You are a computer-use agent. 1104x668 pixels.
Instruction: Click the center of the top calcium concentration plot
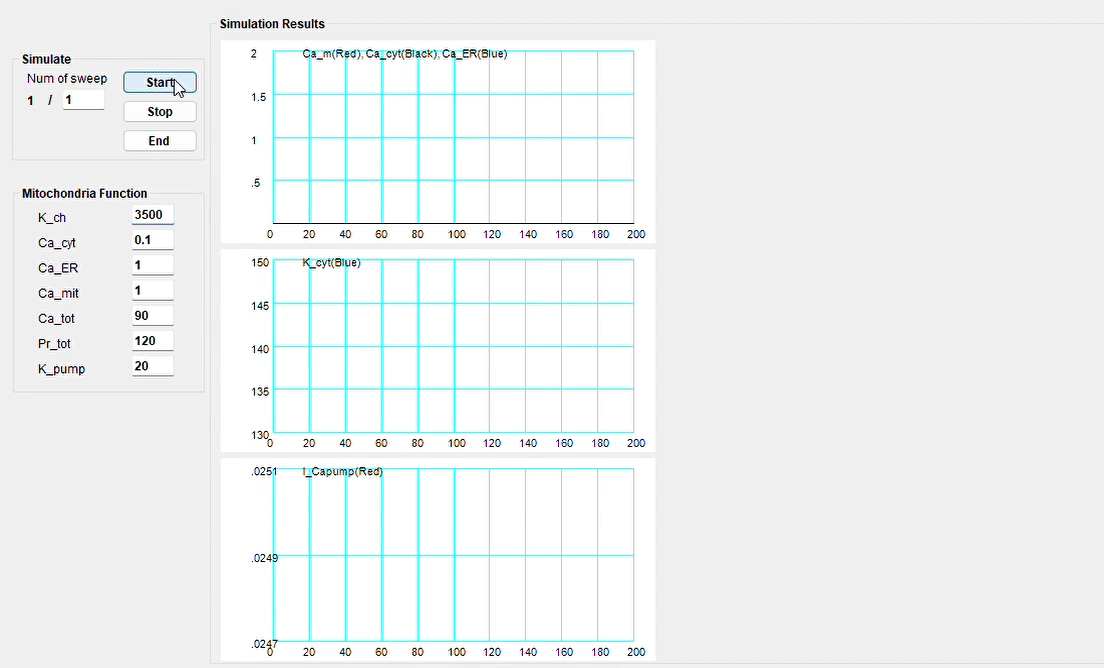[x=453, y=137]
